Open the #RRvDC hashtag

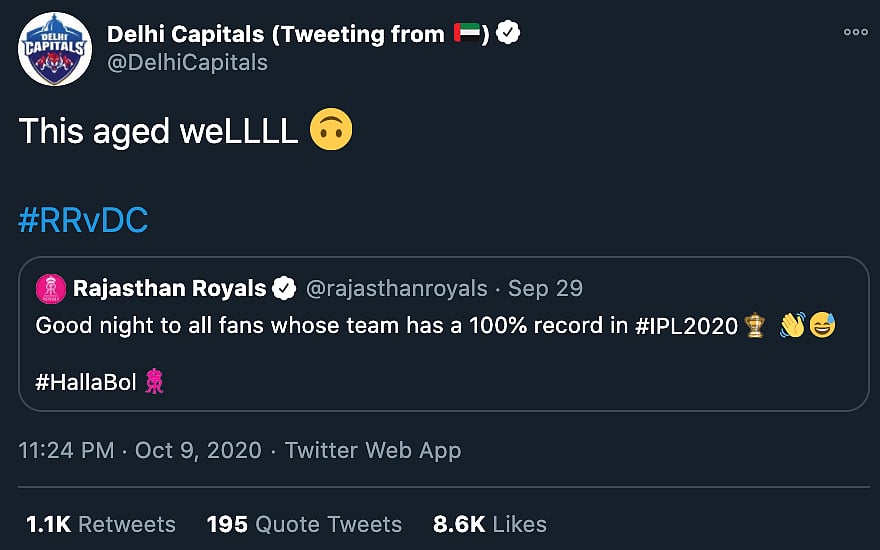(x=83, y=220)
